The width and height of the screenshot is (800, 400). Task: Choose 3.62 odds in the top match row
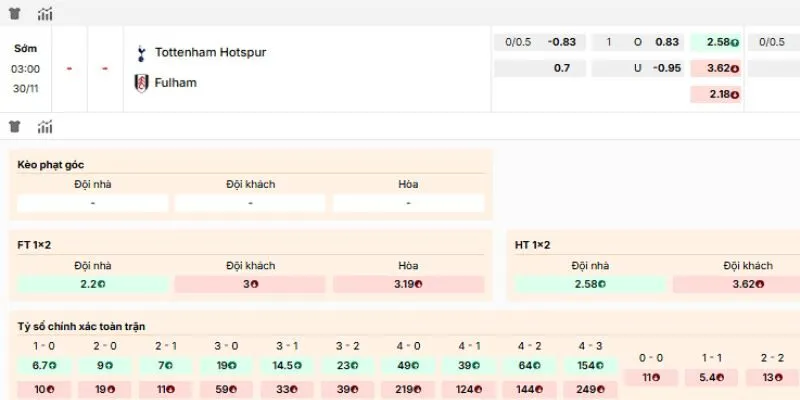715,68
